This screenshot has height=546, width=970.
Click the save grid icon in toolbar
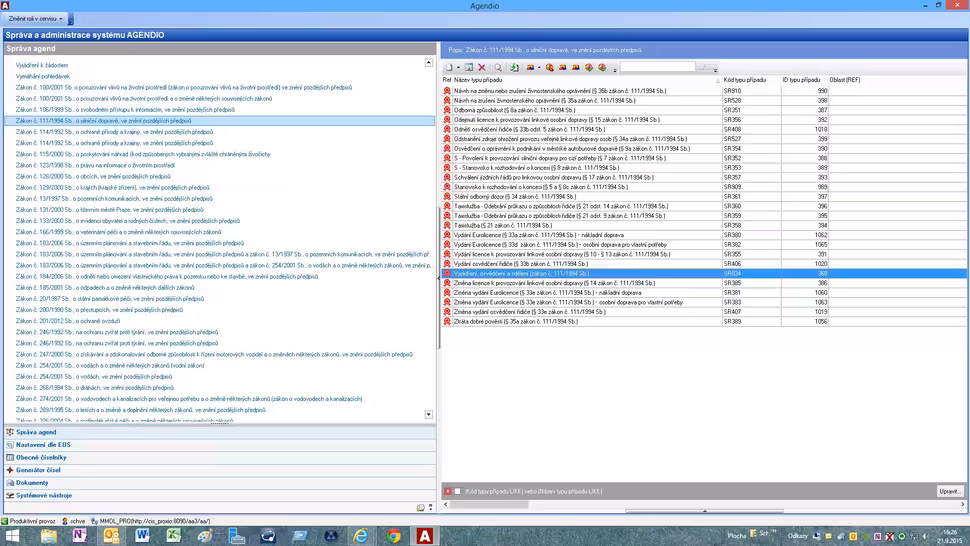469,68
